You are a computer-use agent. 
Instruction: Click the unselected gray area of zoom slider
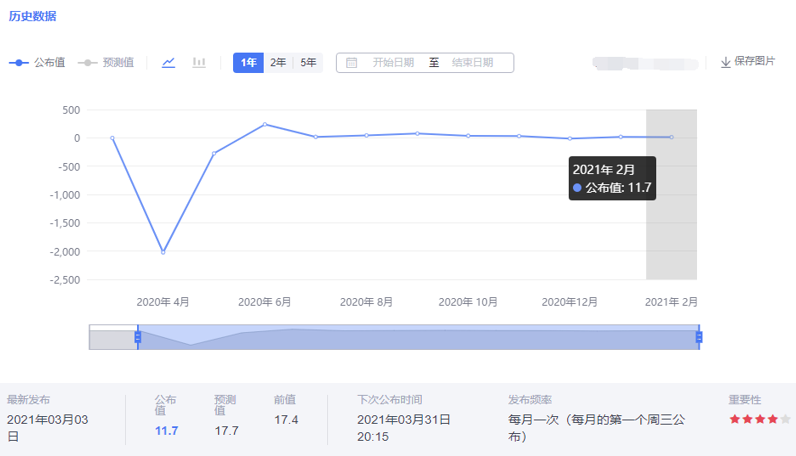[x=113, y=339]
